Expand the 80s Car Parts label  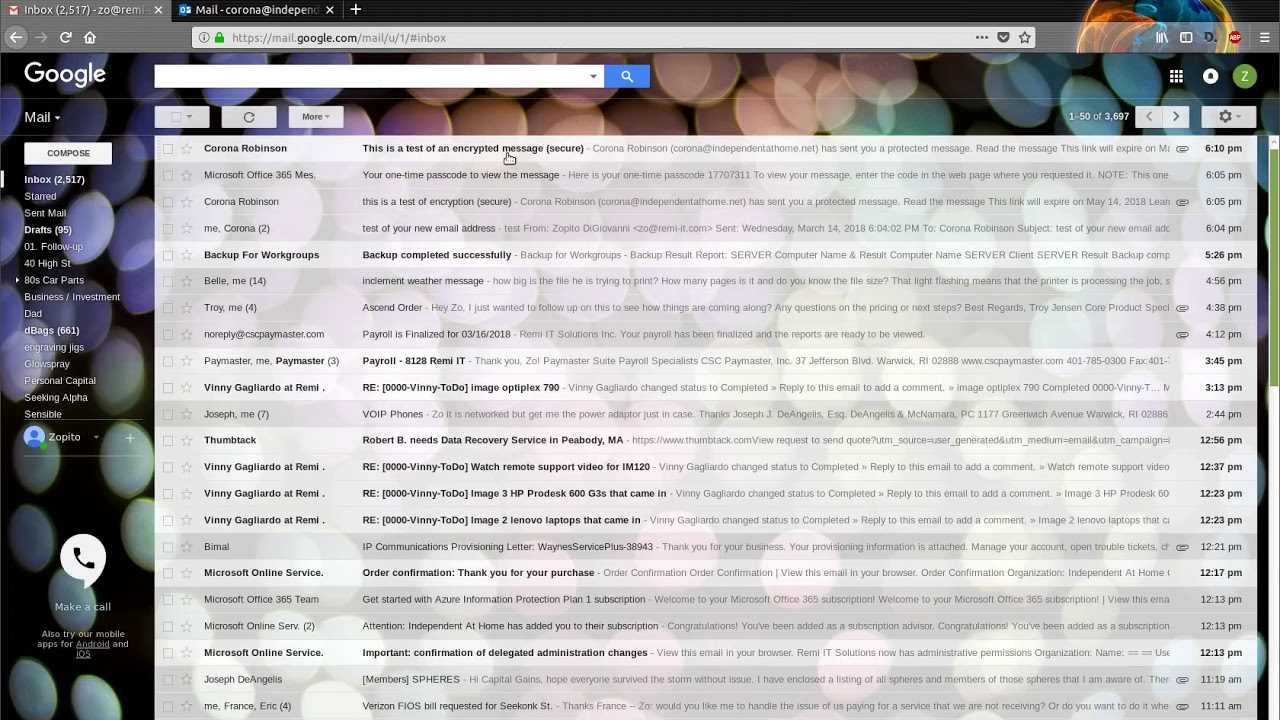17,280
